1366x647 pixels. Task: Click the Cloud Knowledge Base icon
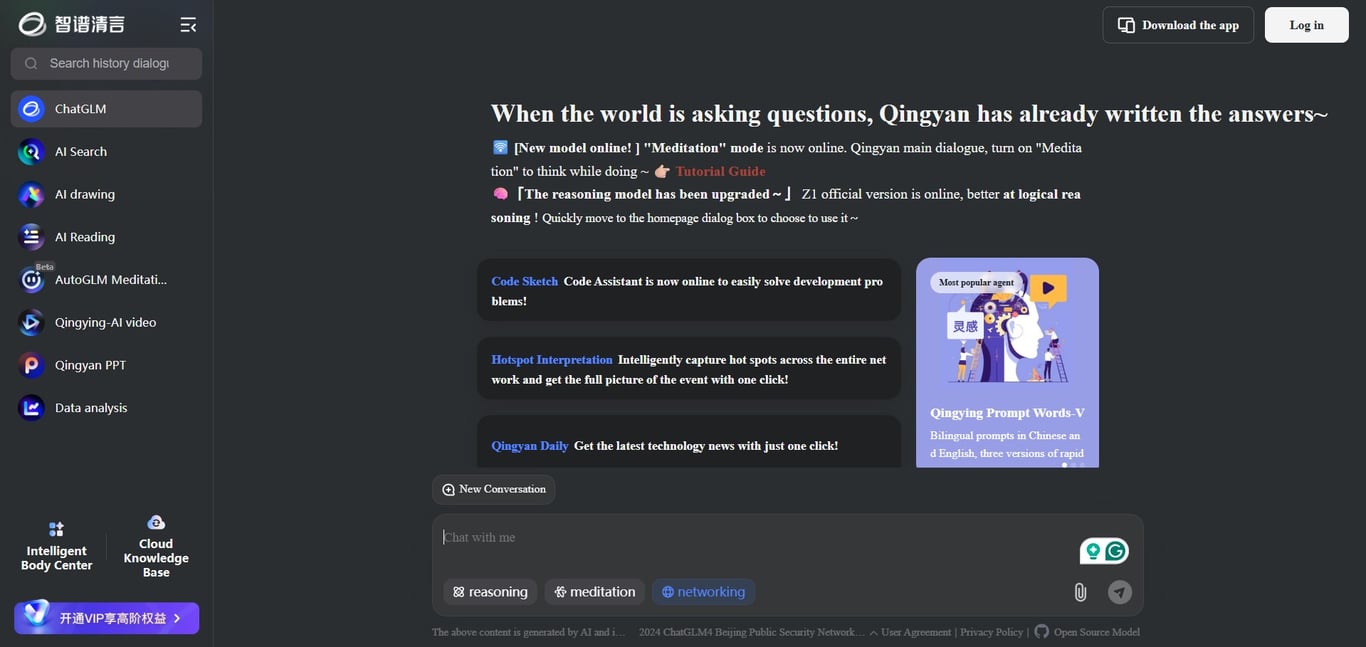(156, 522)
